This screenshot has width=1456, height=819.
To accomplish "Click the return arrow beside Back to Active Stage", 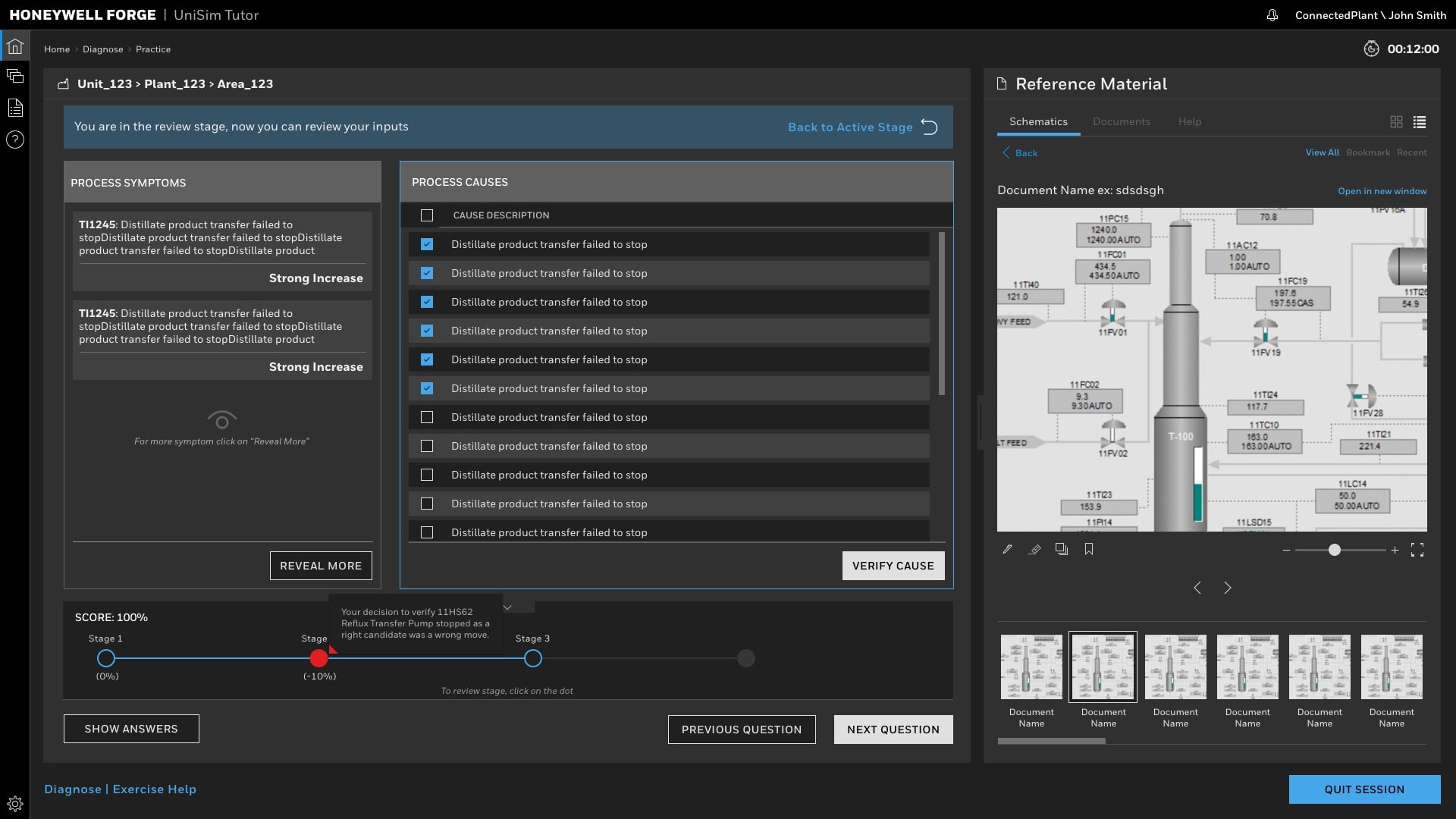I will click(x=930, y=127).
